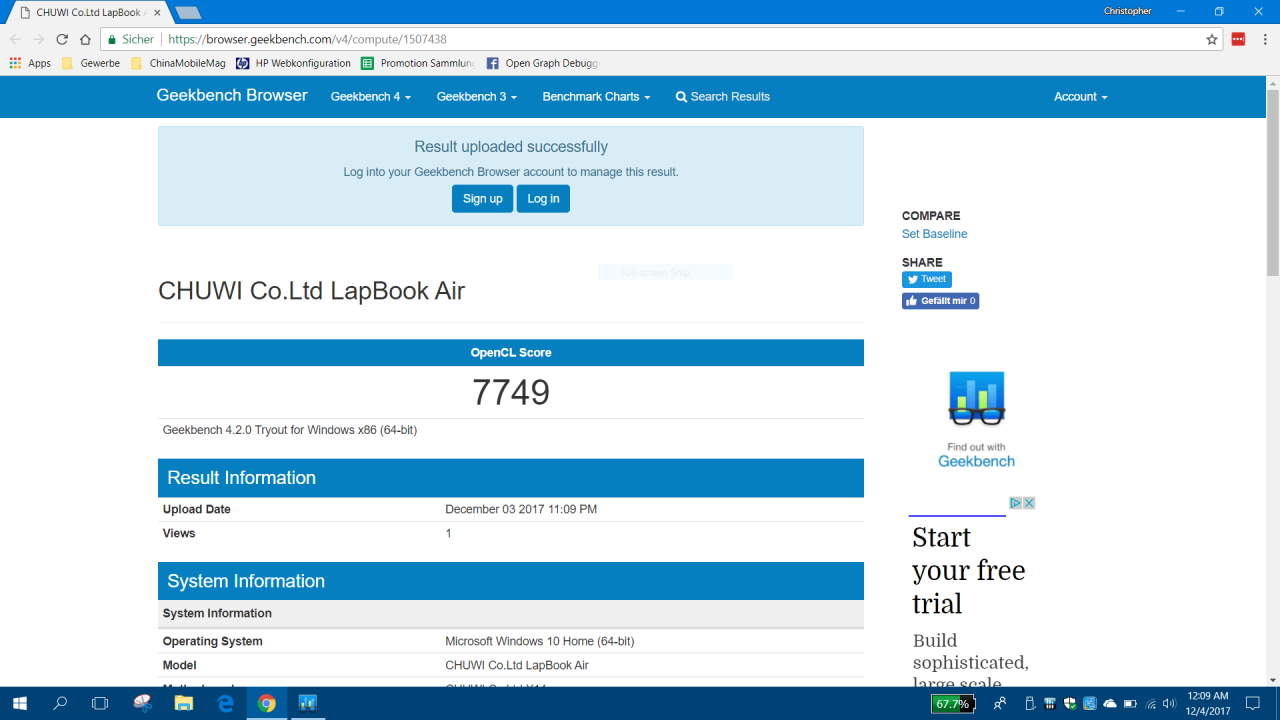Go to browser home page
This screenshot has height=720, width=1280.
[86, 39]
